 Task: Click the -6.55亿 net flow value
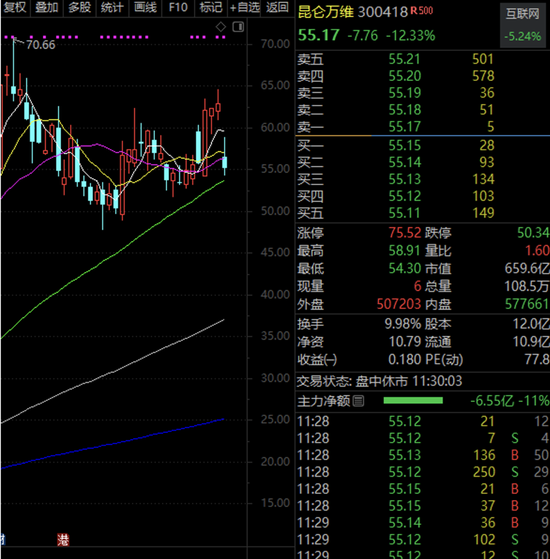click(x=492, y=401)
